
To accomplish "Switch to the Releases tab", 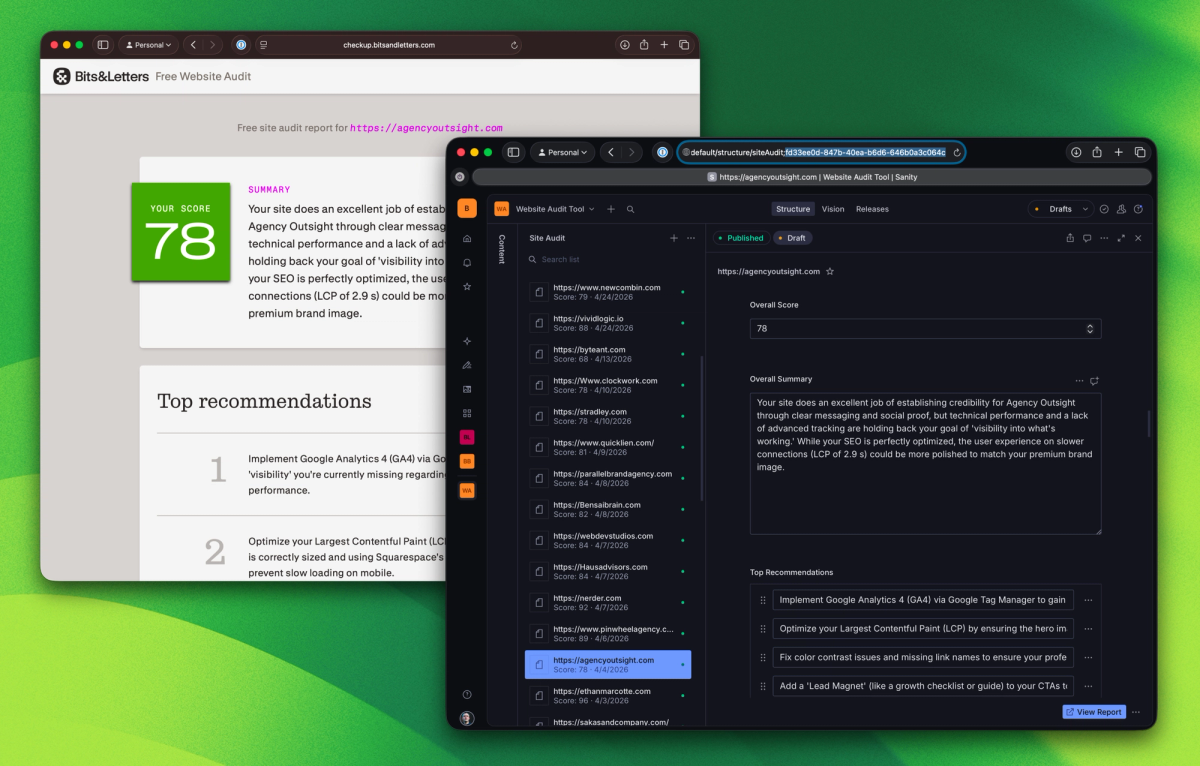I will pyautogui.click(x=872, y=209).
